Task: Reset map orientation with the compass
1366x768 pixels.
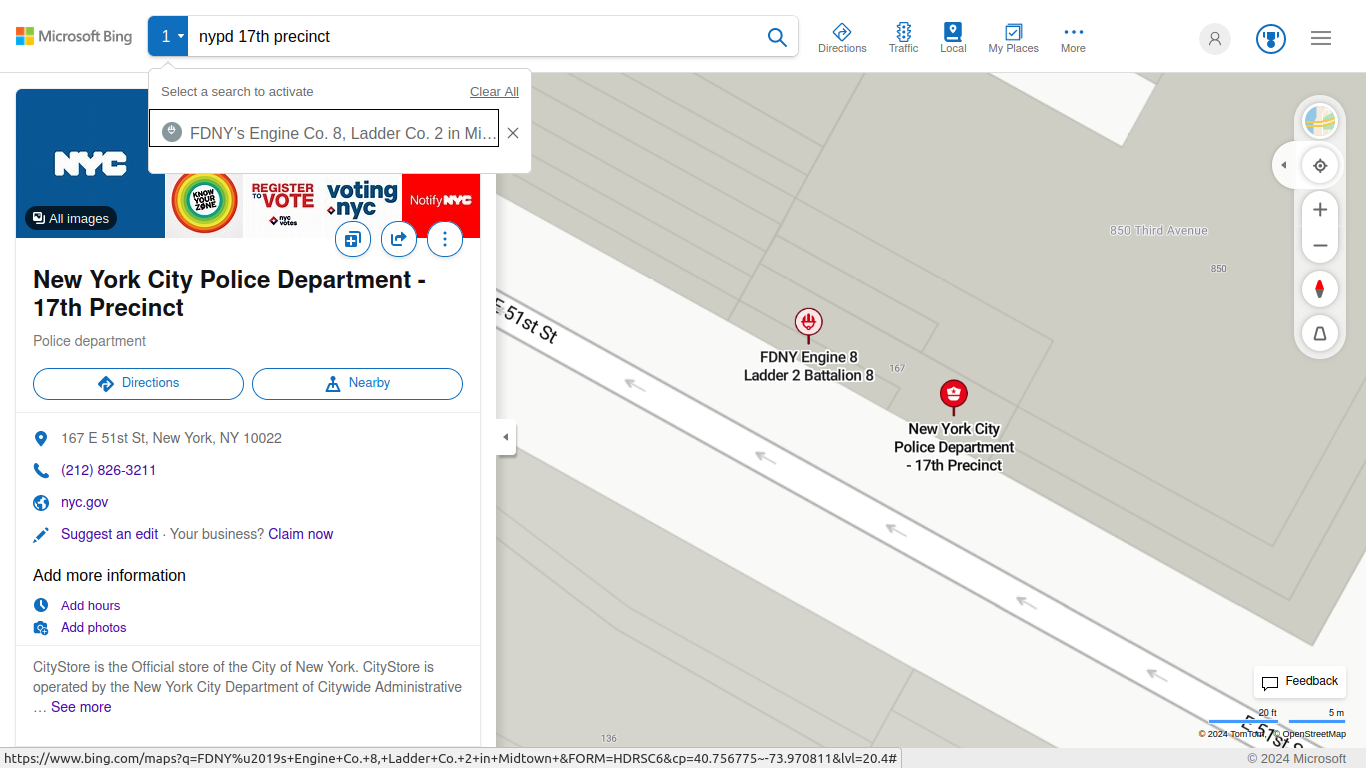Action: 1320,289
